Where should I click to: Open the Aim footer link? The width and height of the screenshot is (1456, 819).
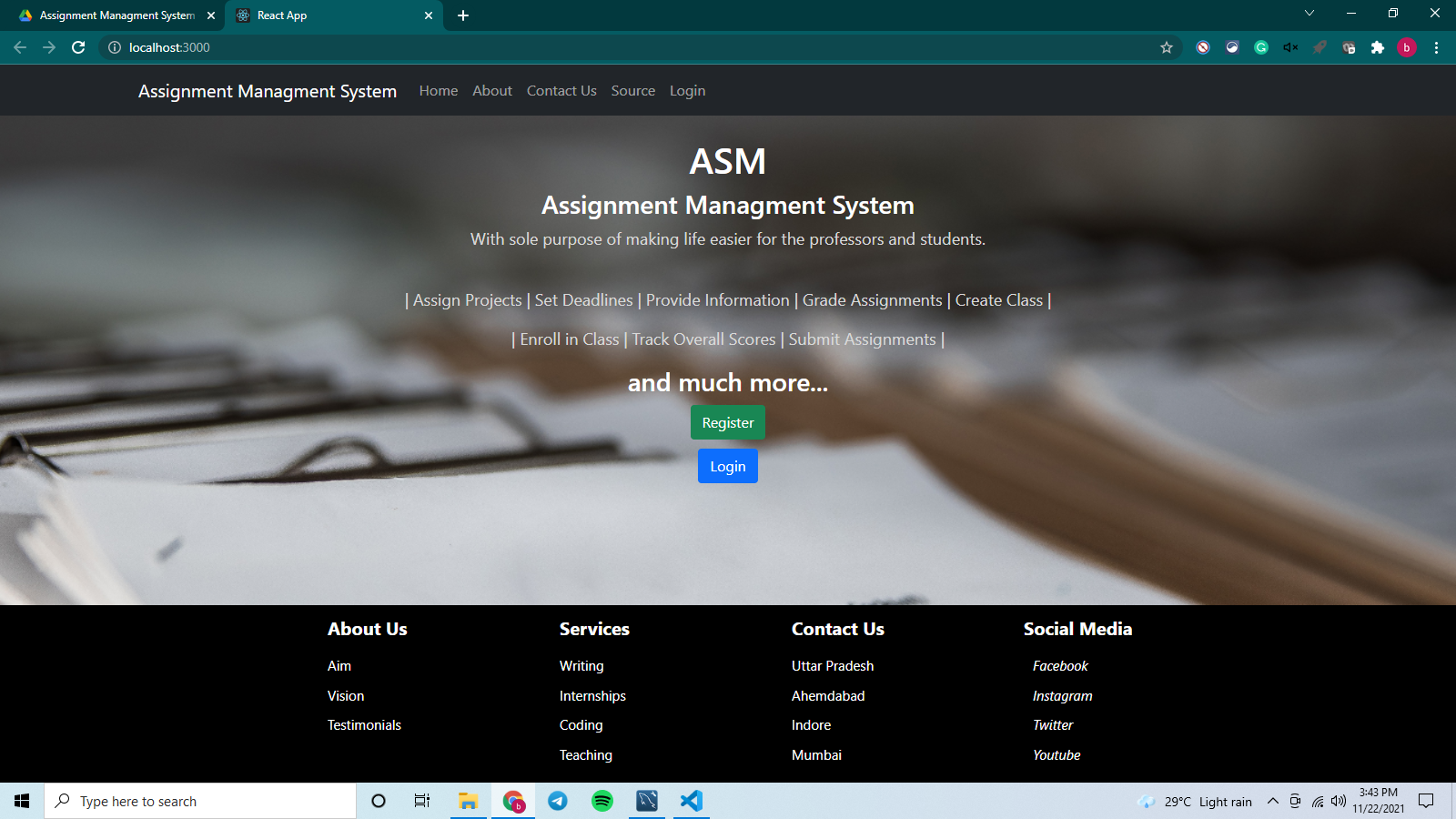(x=339, y=666)
